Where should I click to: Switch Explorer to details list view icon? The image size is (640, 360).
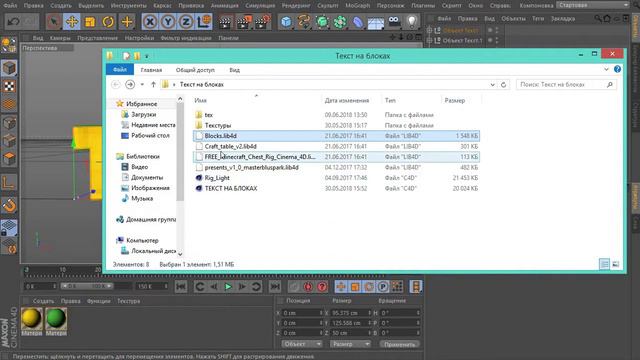tap(604, 264)
